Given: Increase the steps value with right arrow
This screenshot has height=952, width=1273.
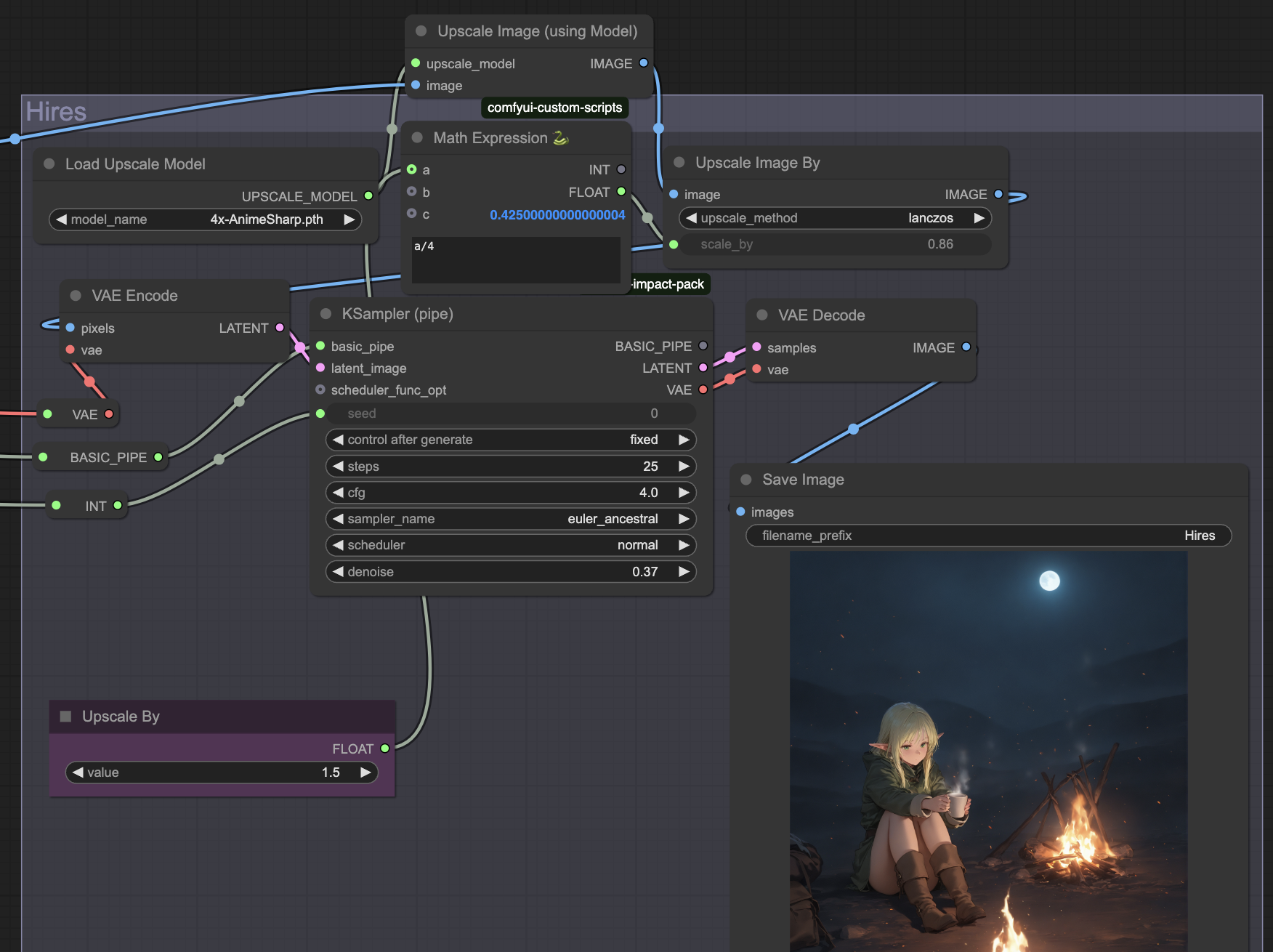Looking at the screenshot, I should 683,467.
